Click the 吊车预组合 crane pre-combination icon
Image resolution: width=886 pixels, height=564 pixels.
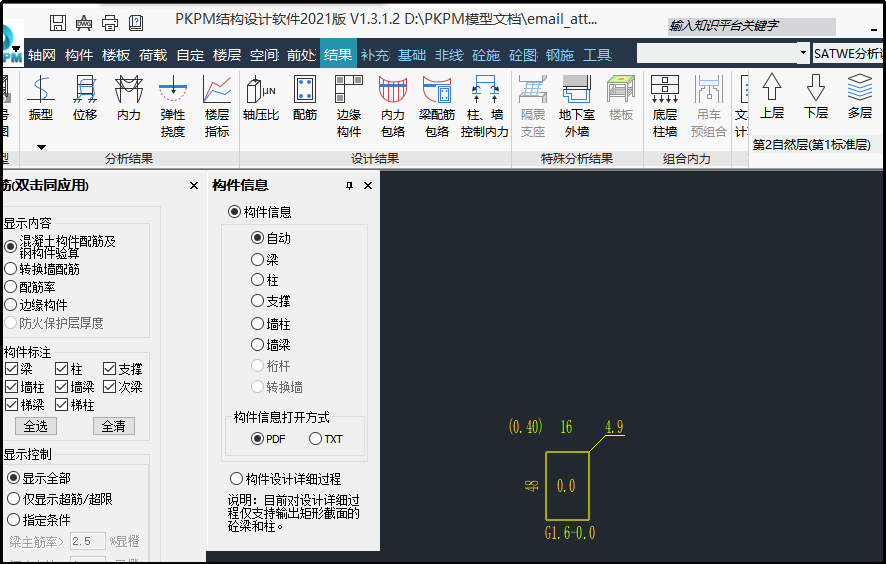point(709,107)
